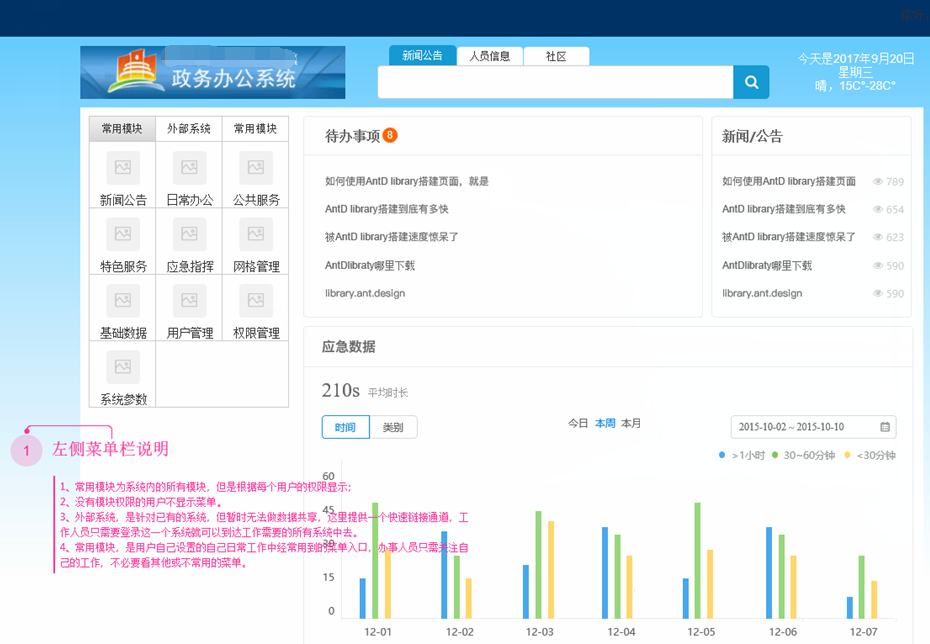Open the 社区 tab

[555, 56]
